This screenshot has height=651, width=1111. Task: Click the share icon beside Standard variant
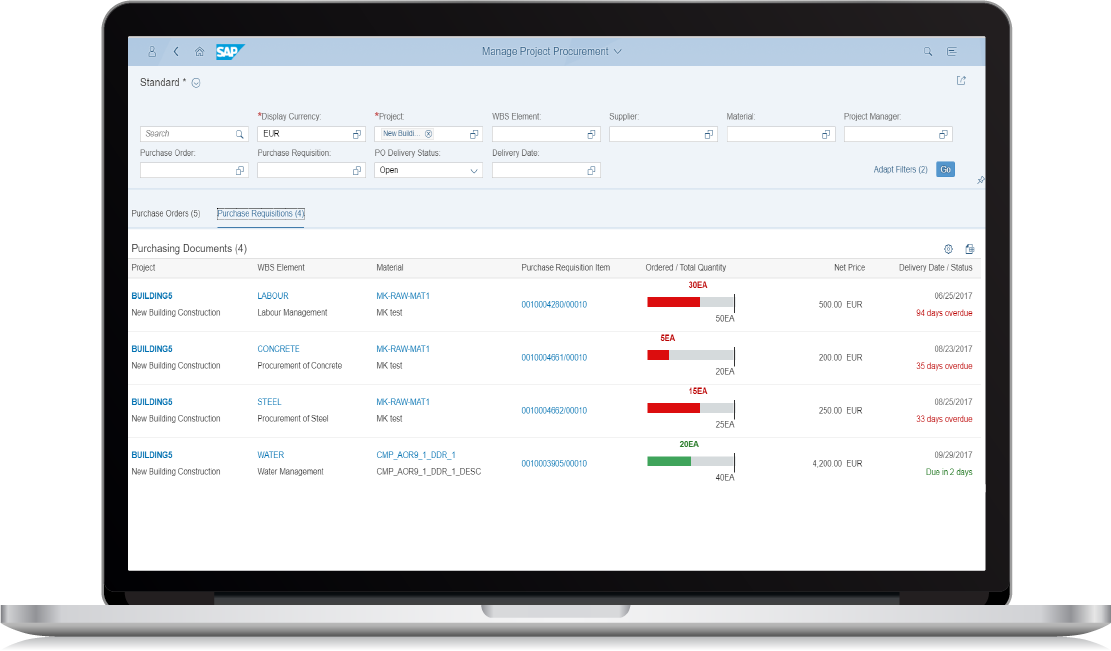[961, 81]
